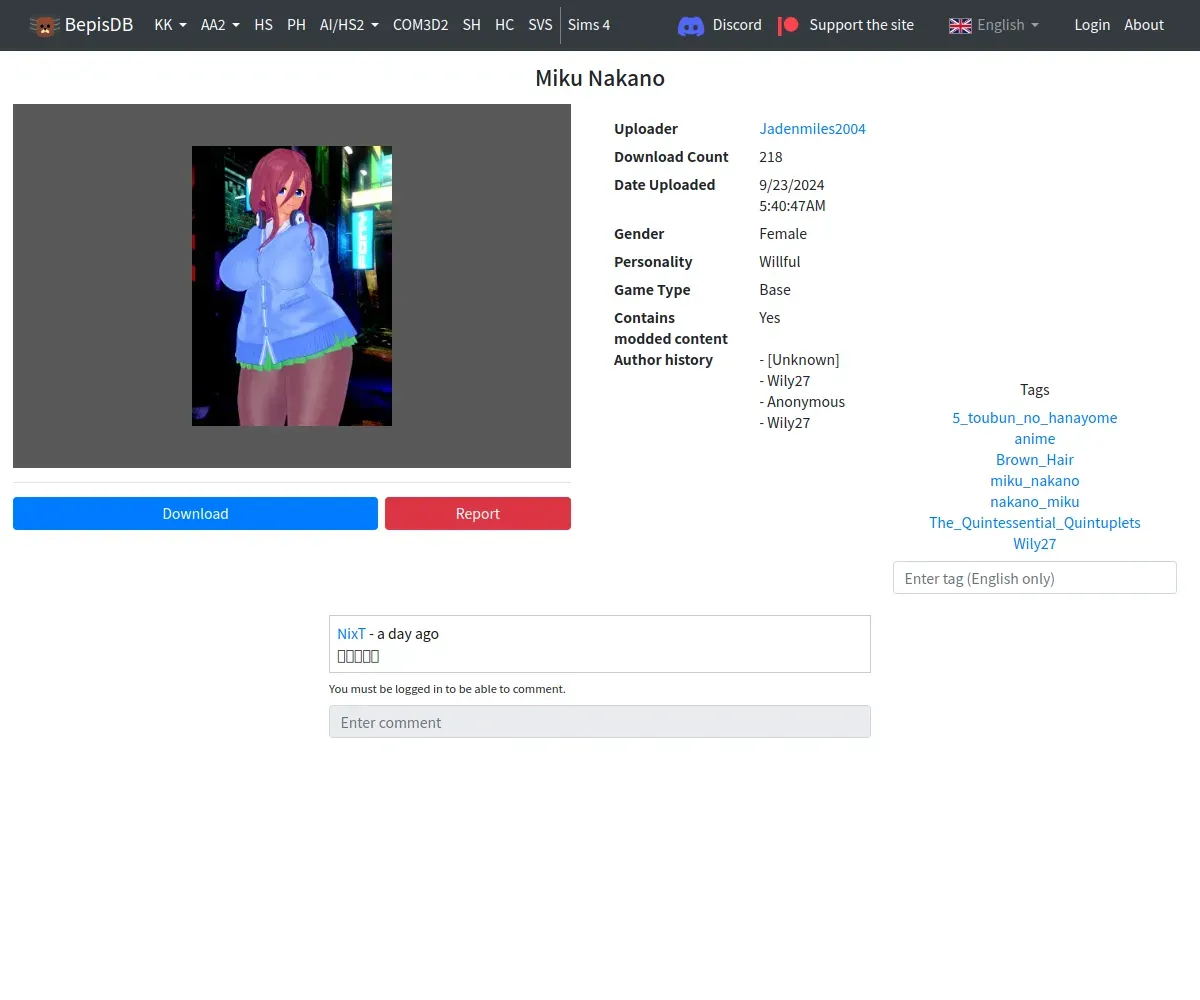Open the About page
1200x1000 pixels.
(1144, 25)
